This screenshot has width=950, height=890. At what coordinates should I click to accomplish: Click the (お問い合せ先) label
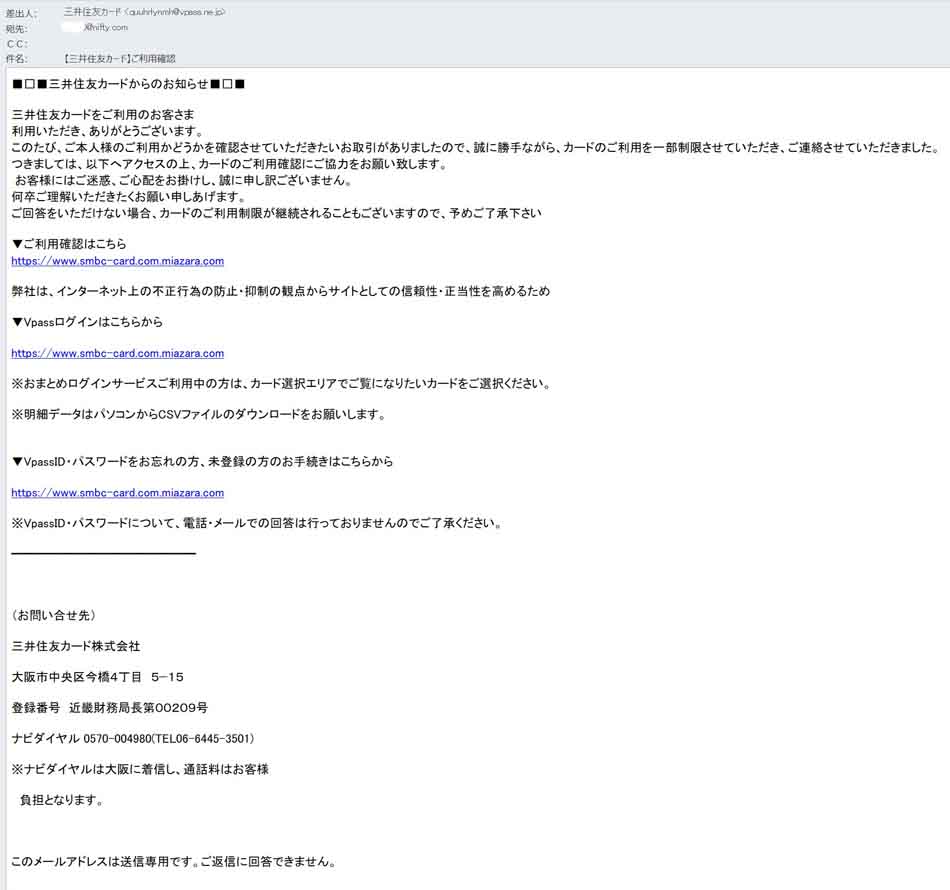[x=53, y=616]
